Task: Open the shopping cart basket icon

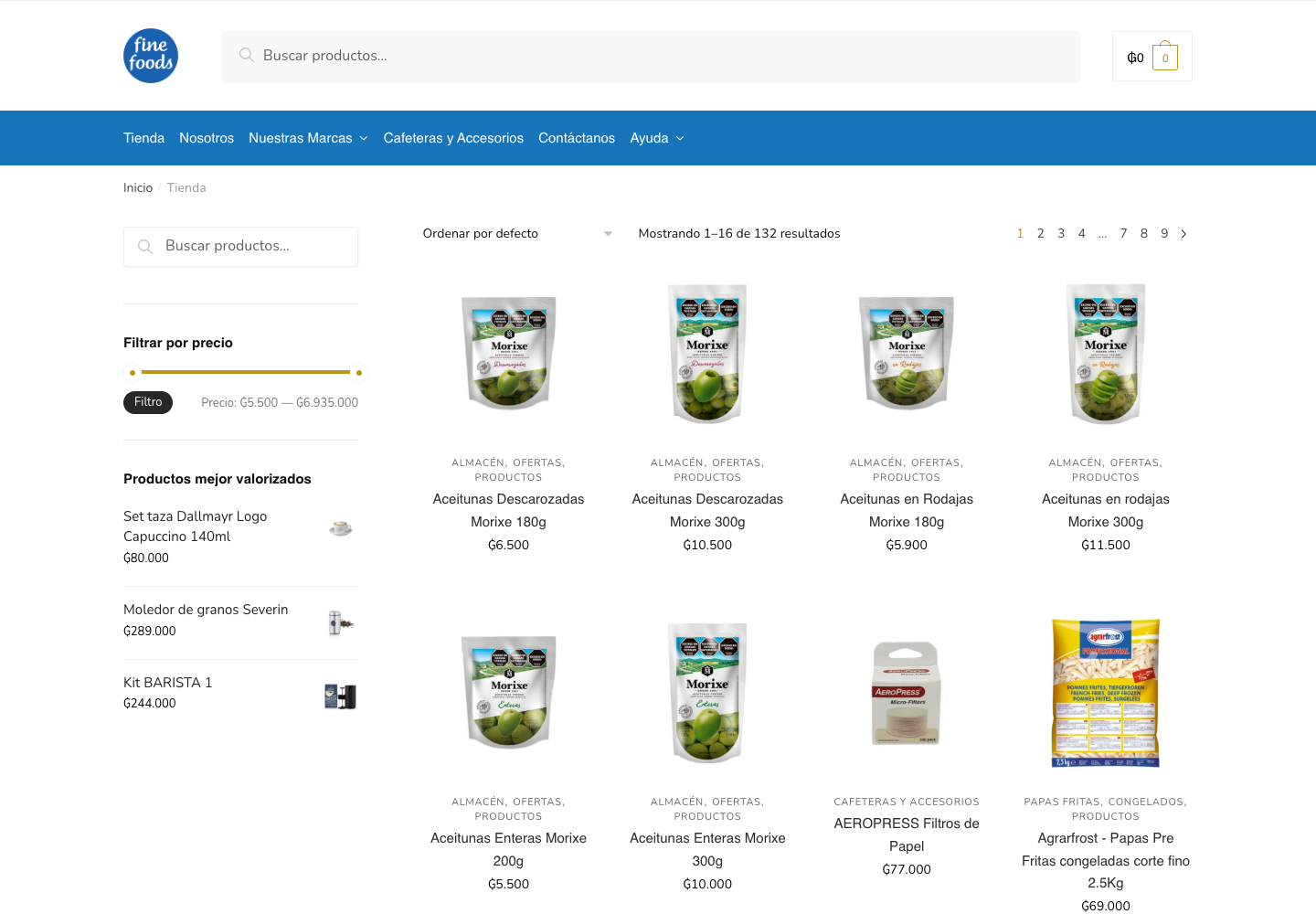Action: [1165, 57]
